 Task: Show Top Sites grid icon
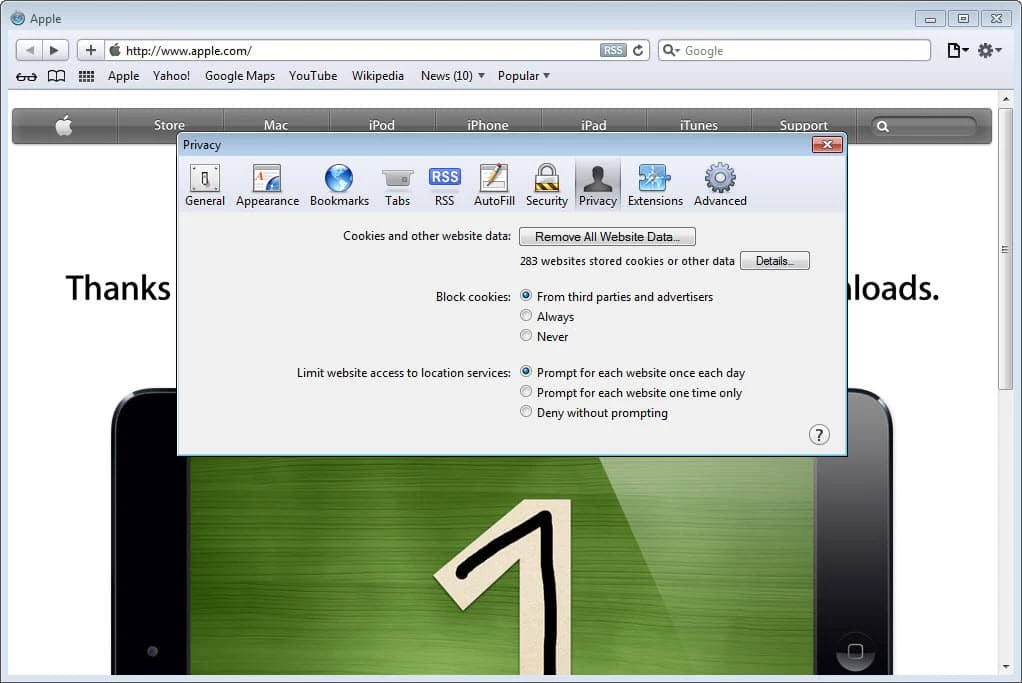tap(86, 76)
